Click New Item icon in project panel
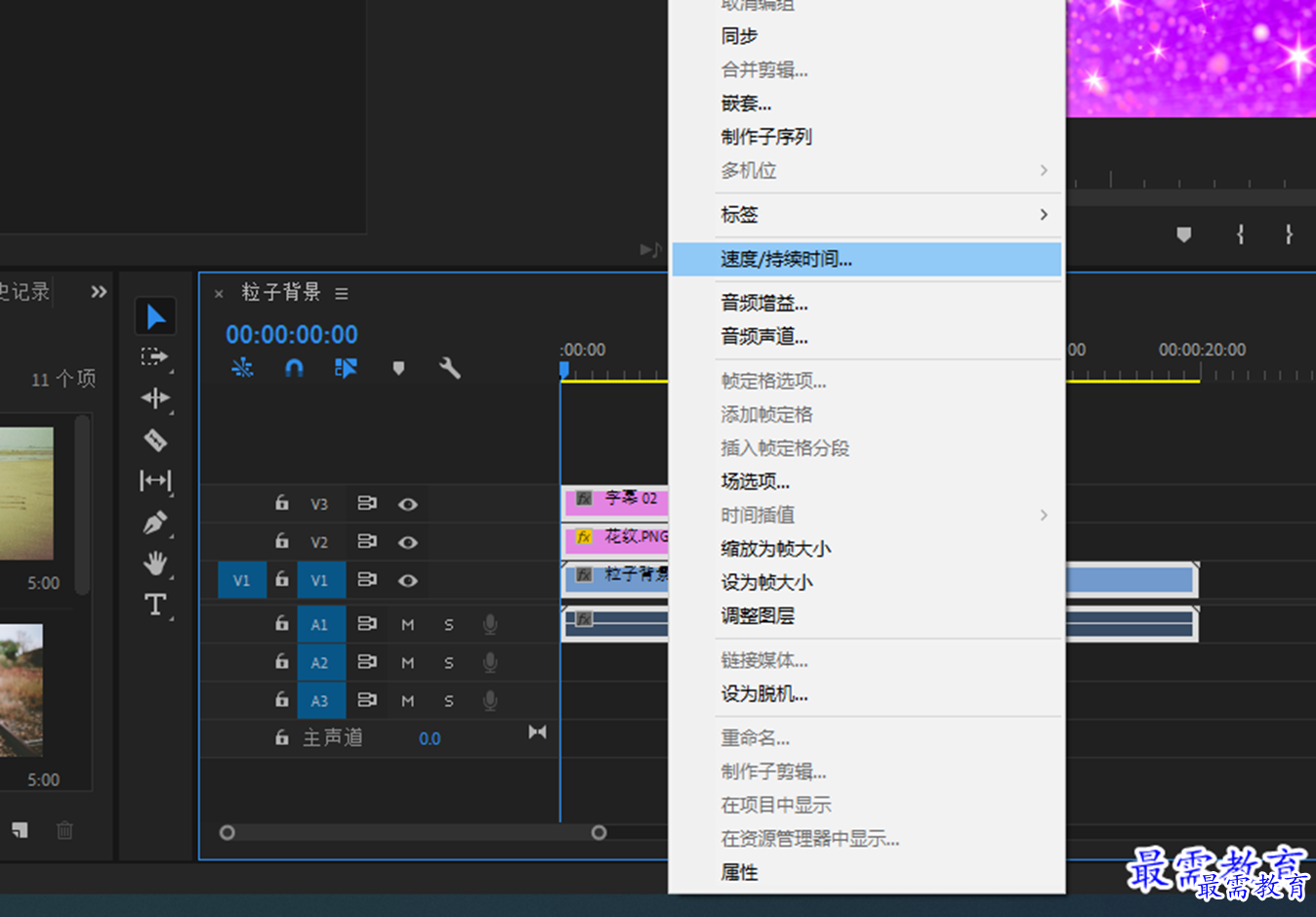This screenshot has width=1316, height=917. click(20, 830)
